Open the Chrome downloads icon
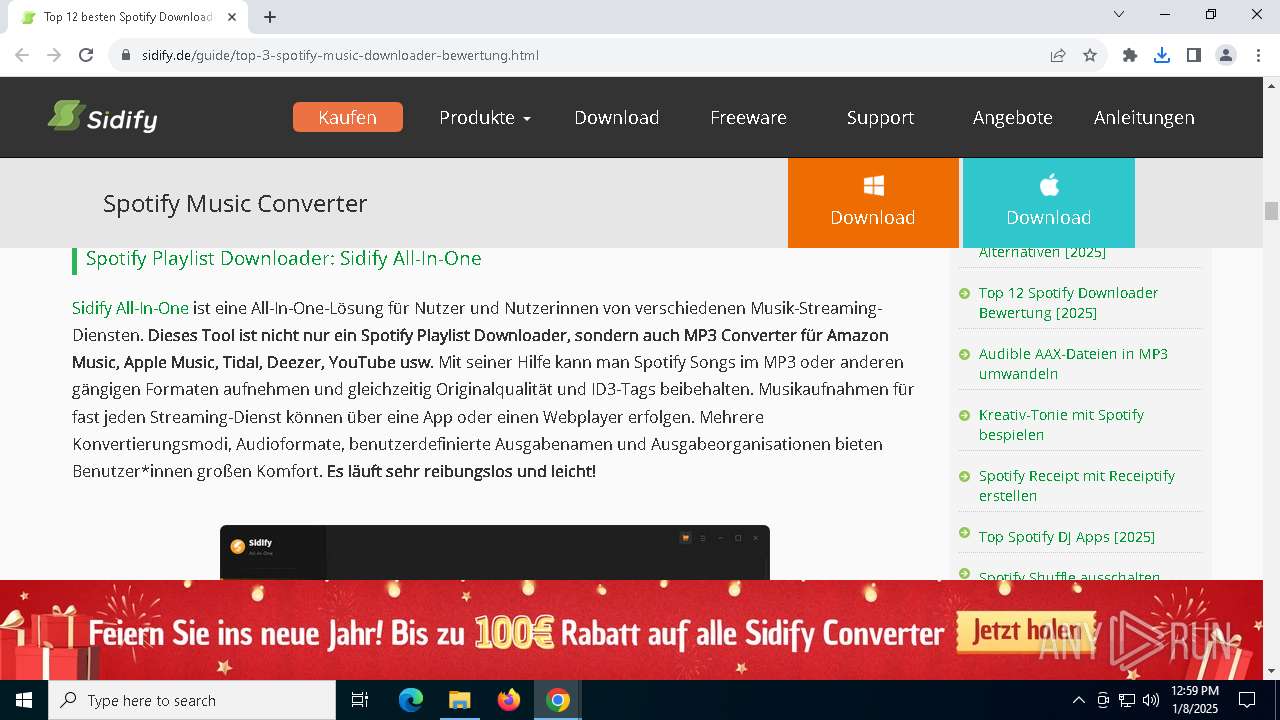 coord(1162,55)
